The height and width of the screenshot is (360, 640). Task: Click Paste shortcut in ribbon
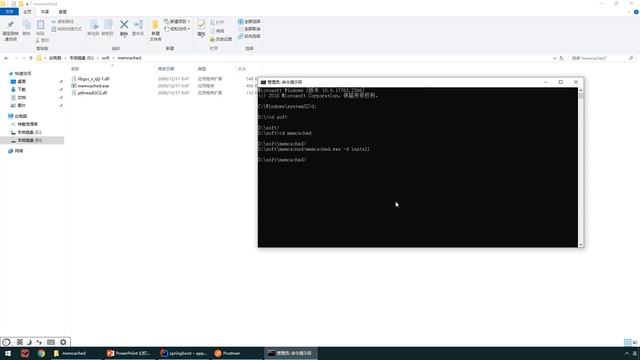[67, 29]
